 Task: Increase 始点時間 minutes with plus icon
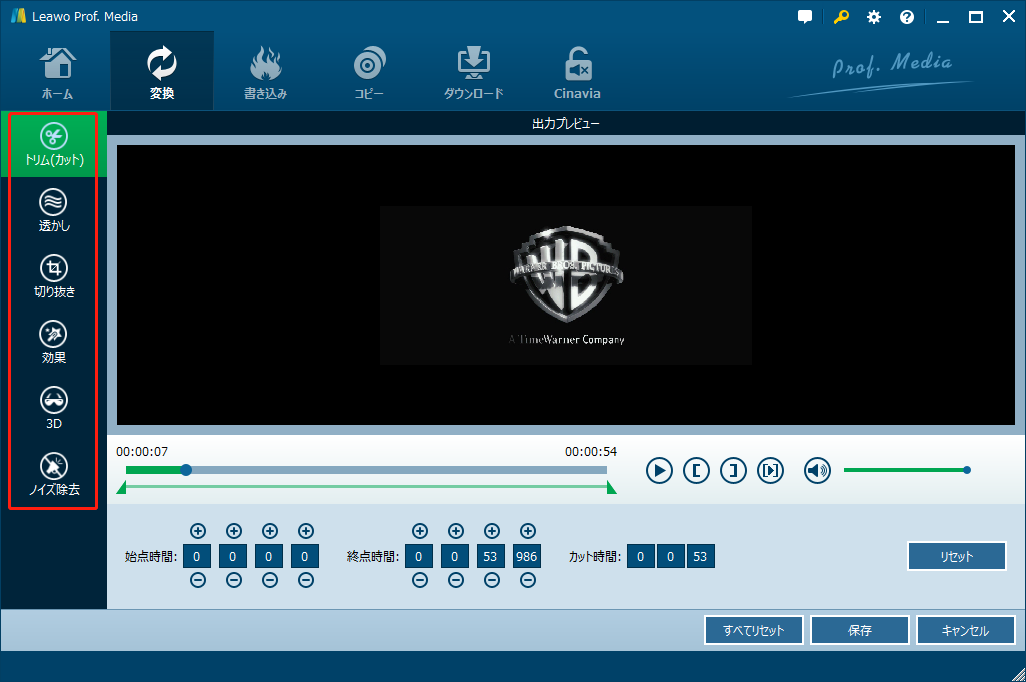pos(234,531)
